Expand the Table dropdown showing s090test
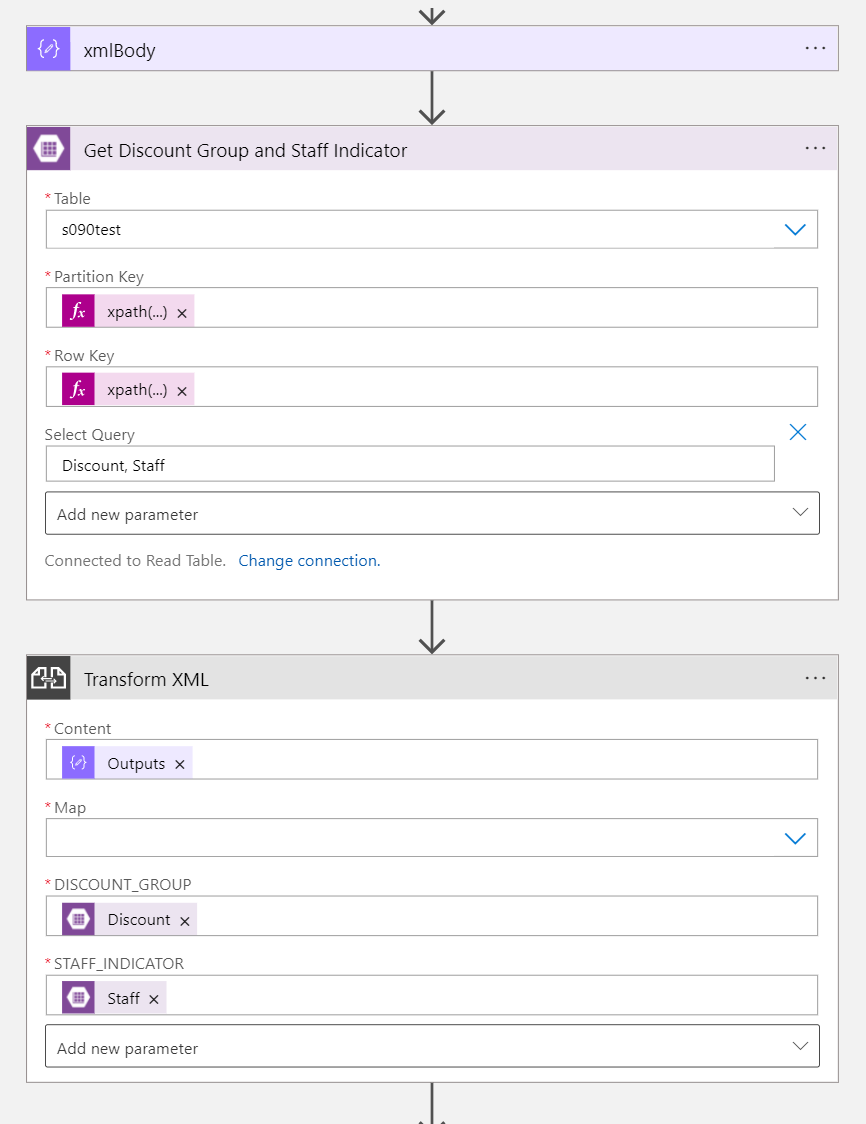Viewport: 866px width, 1124px height. pos(795,230)
